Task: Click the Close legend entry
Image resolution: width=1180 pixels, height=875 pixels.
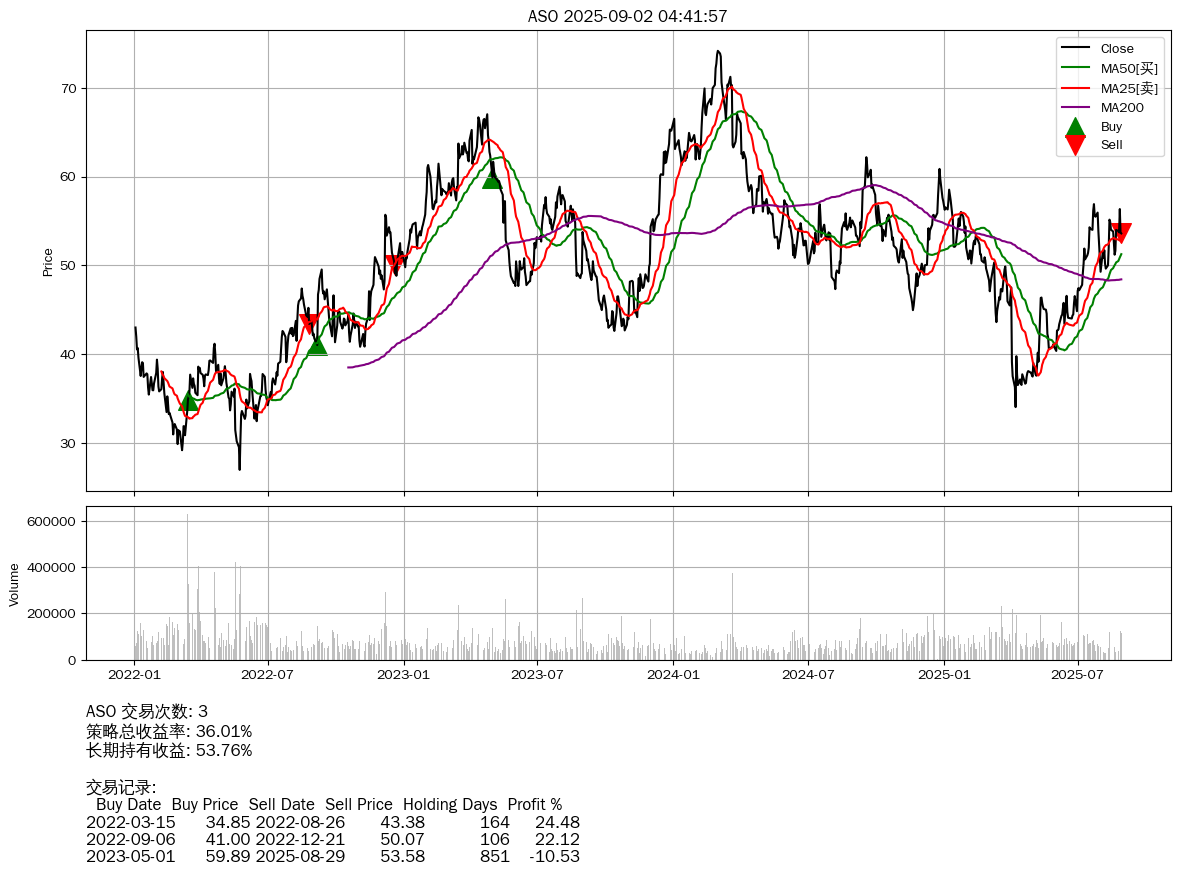Action: pyautogui.click(x=1117, y=48)
